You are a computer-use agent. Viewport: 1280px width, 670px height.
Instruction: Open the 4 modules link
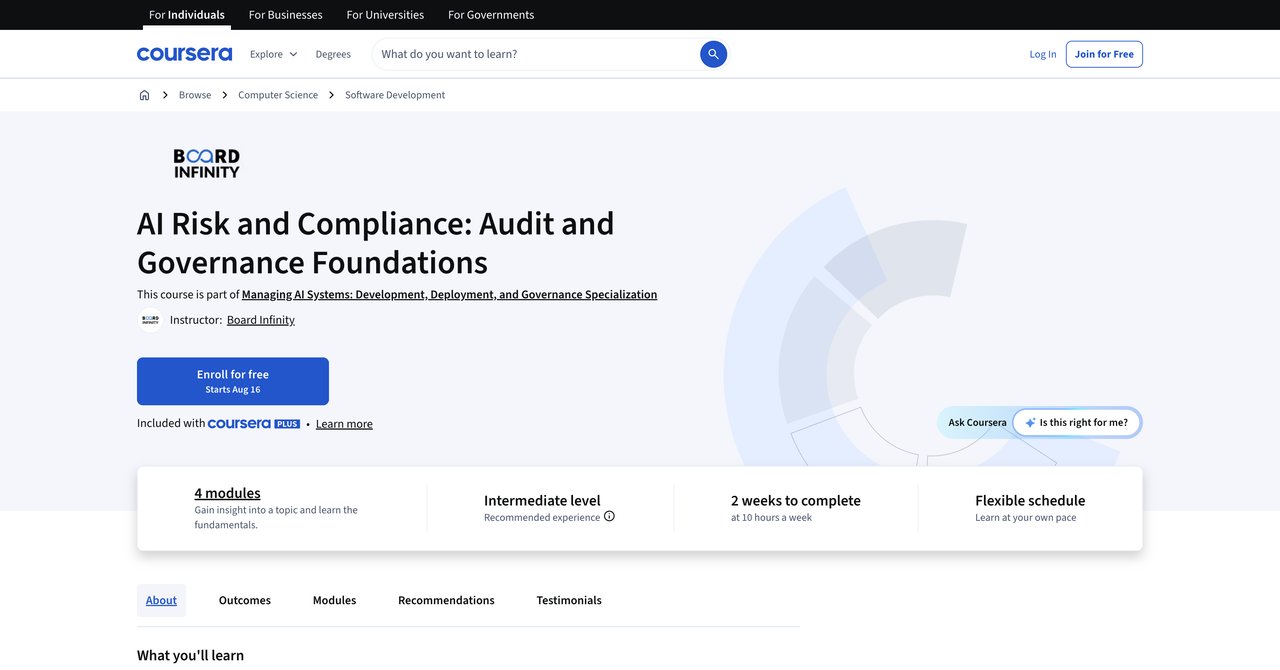pyautogui.click(x=227, y=493)
